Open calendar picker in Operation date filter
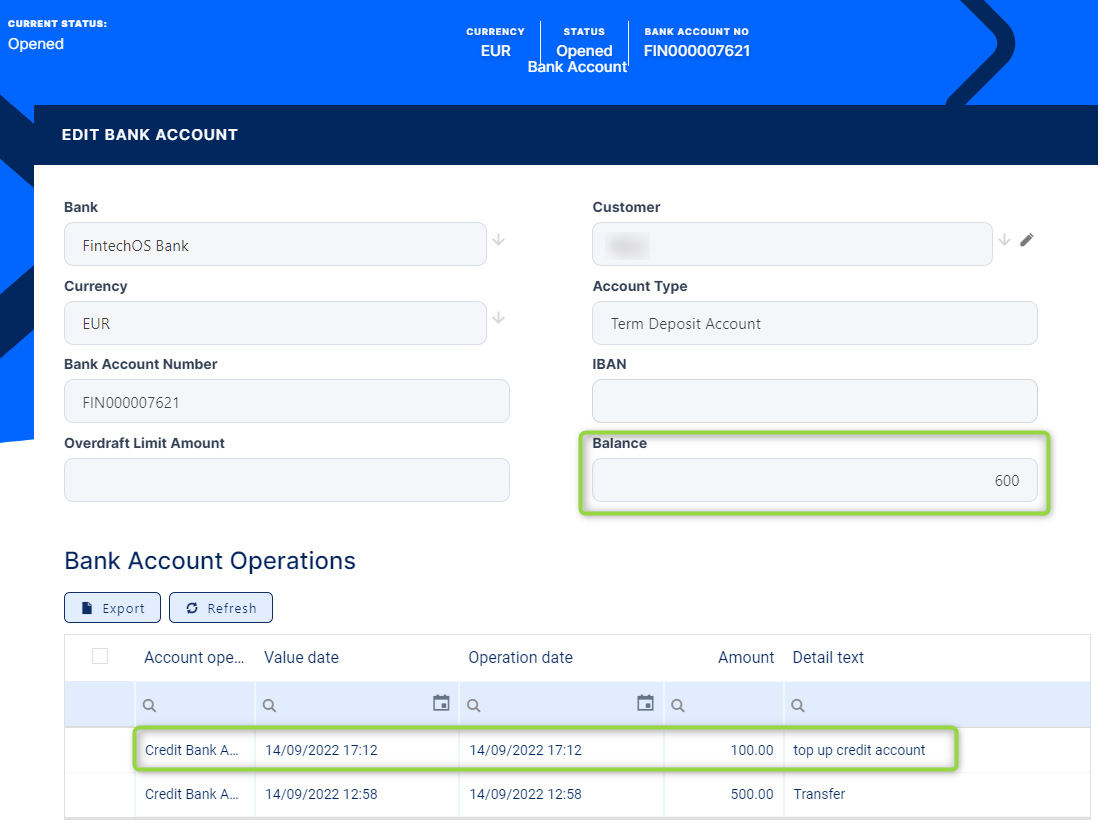Image resolution: width=1098 pixels, height=828 pixels. click(645, 703)
